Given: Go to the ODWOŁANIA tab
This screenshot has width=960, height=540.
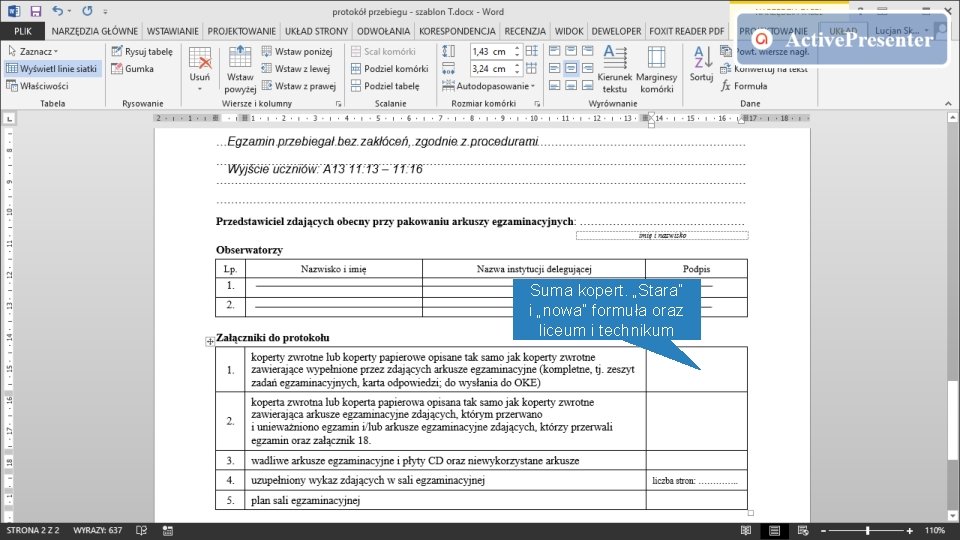Looking at the screenshot, I should tap(383, 31).
